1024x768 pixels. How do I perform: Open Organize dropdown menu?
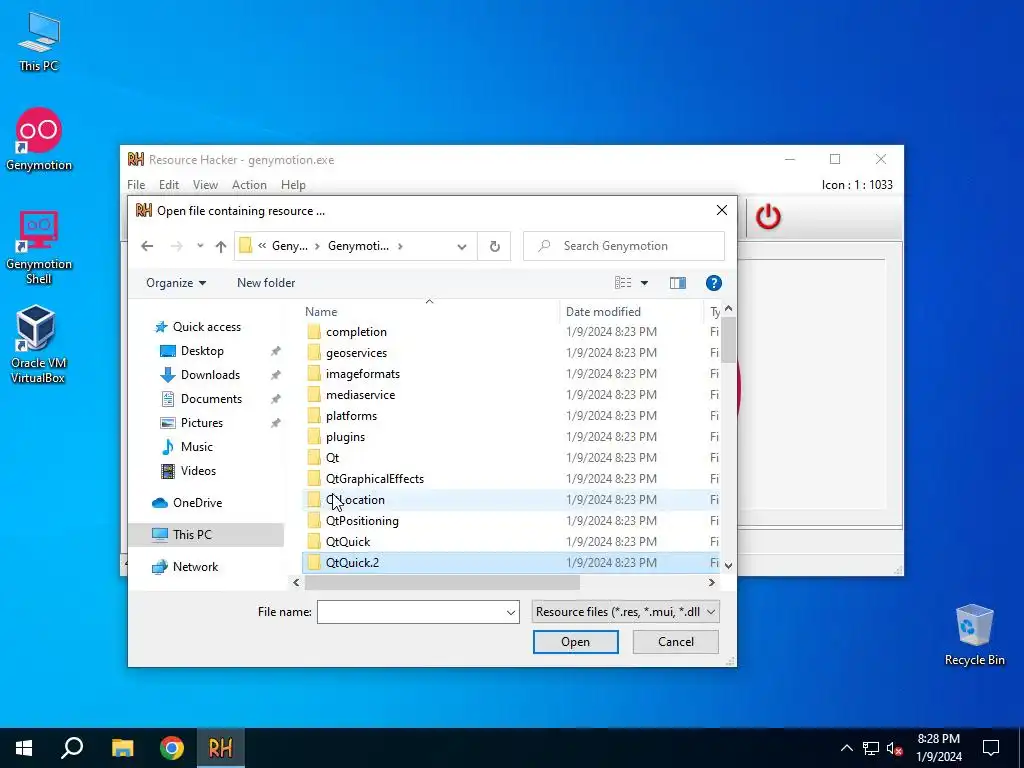[x=176, y=283]
